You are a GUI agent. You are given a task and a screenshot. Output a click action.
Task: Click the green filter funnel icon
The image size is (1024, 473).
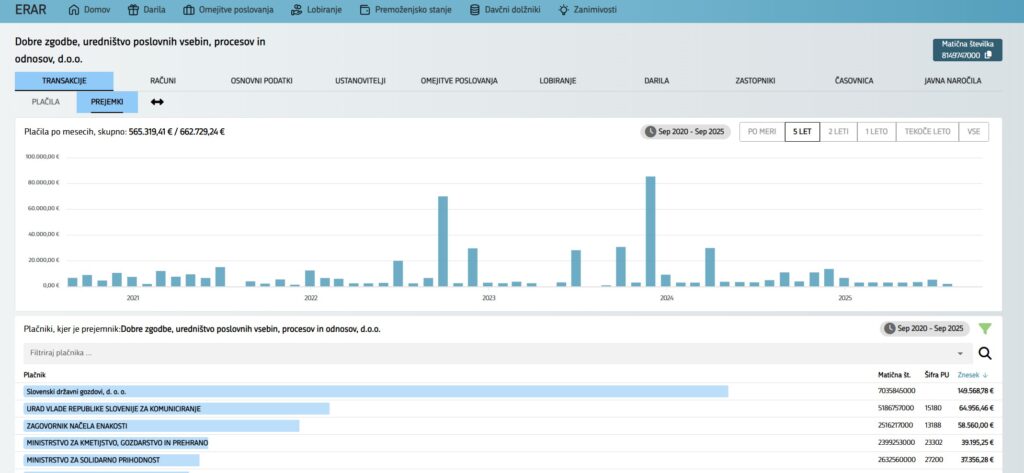coord(985,328)
